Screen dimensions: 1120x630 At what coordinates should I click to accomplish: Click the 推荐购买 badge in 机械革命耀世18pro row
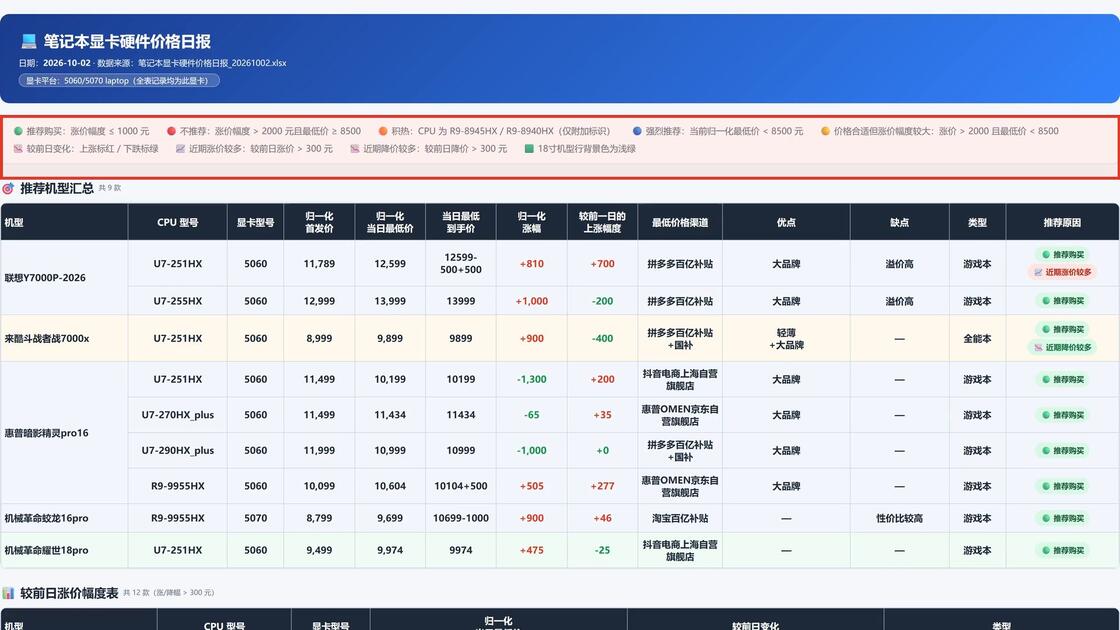click(x=1062, y=551)
